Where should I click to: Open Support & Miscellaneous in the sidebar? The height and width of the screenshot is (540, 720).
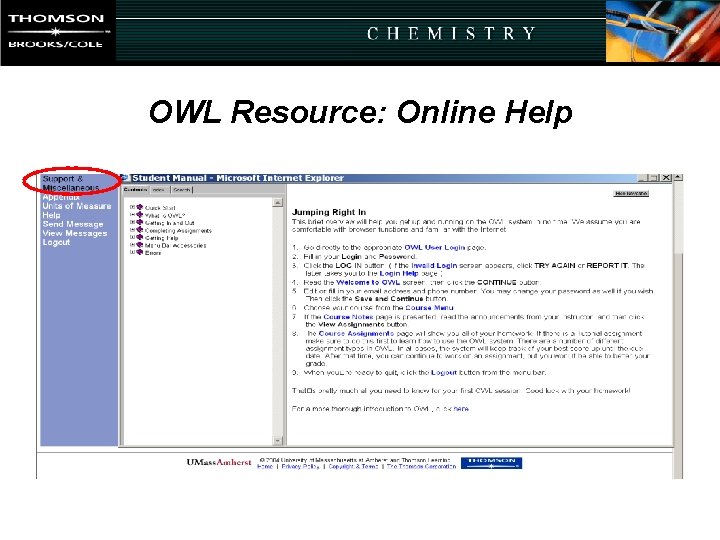click(71, 183)
